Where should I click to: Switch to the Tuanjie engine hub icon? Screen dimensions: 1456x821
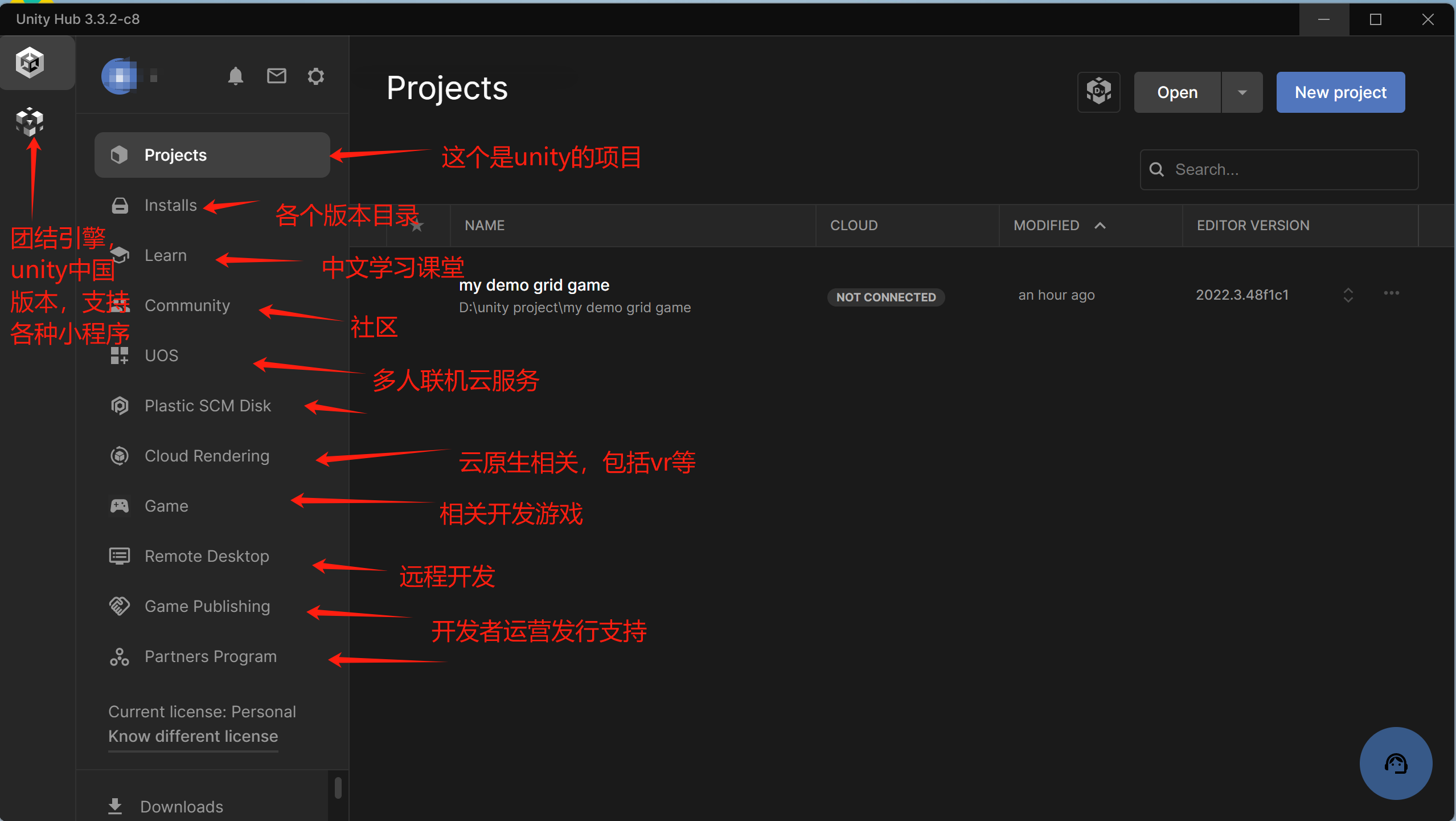tap(30, 121)
